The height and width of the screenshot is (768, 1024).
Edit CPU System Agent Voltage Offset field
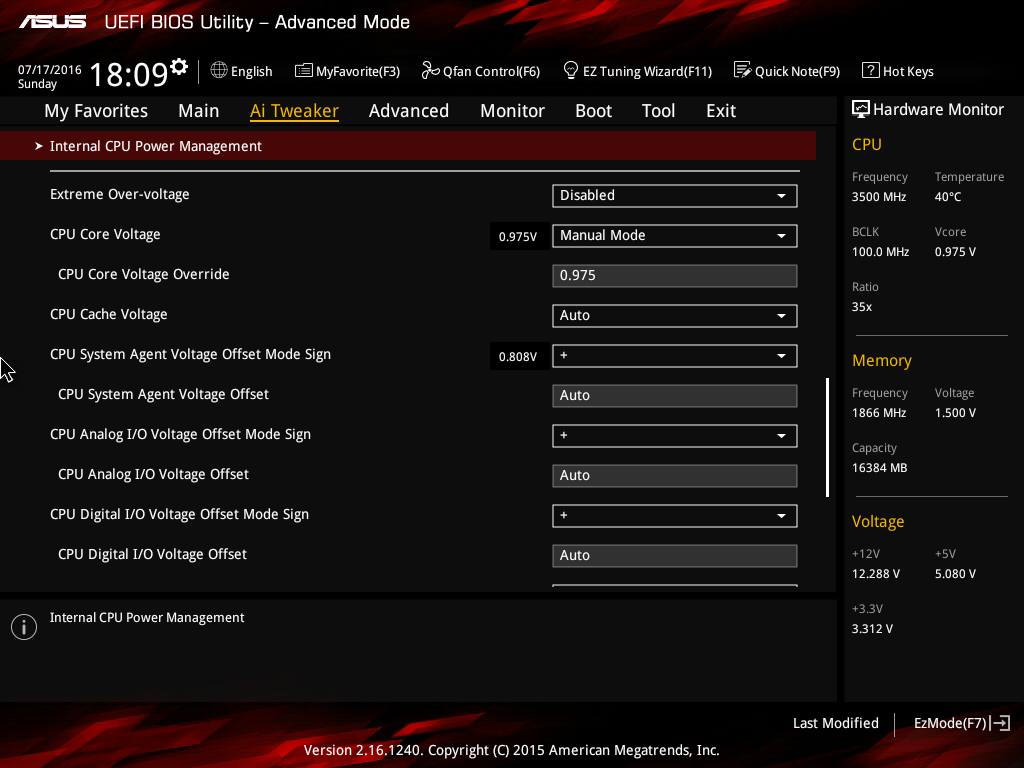point(675,396)
